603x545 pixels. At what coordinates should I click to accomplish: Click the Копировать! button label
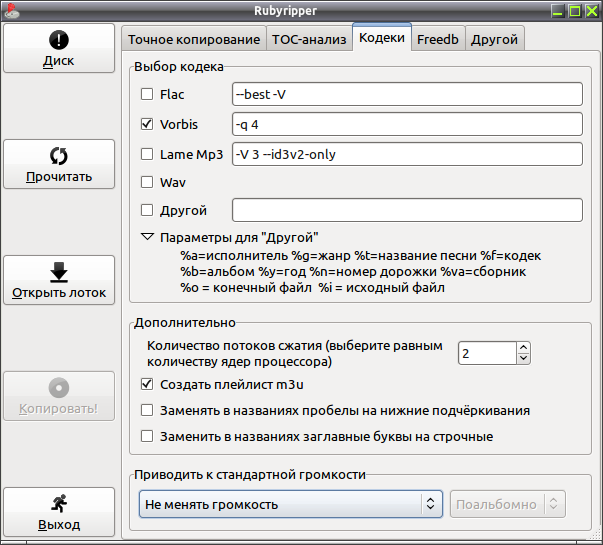[x=59, y=408]
